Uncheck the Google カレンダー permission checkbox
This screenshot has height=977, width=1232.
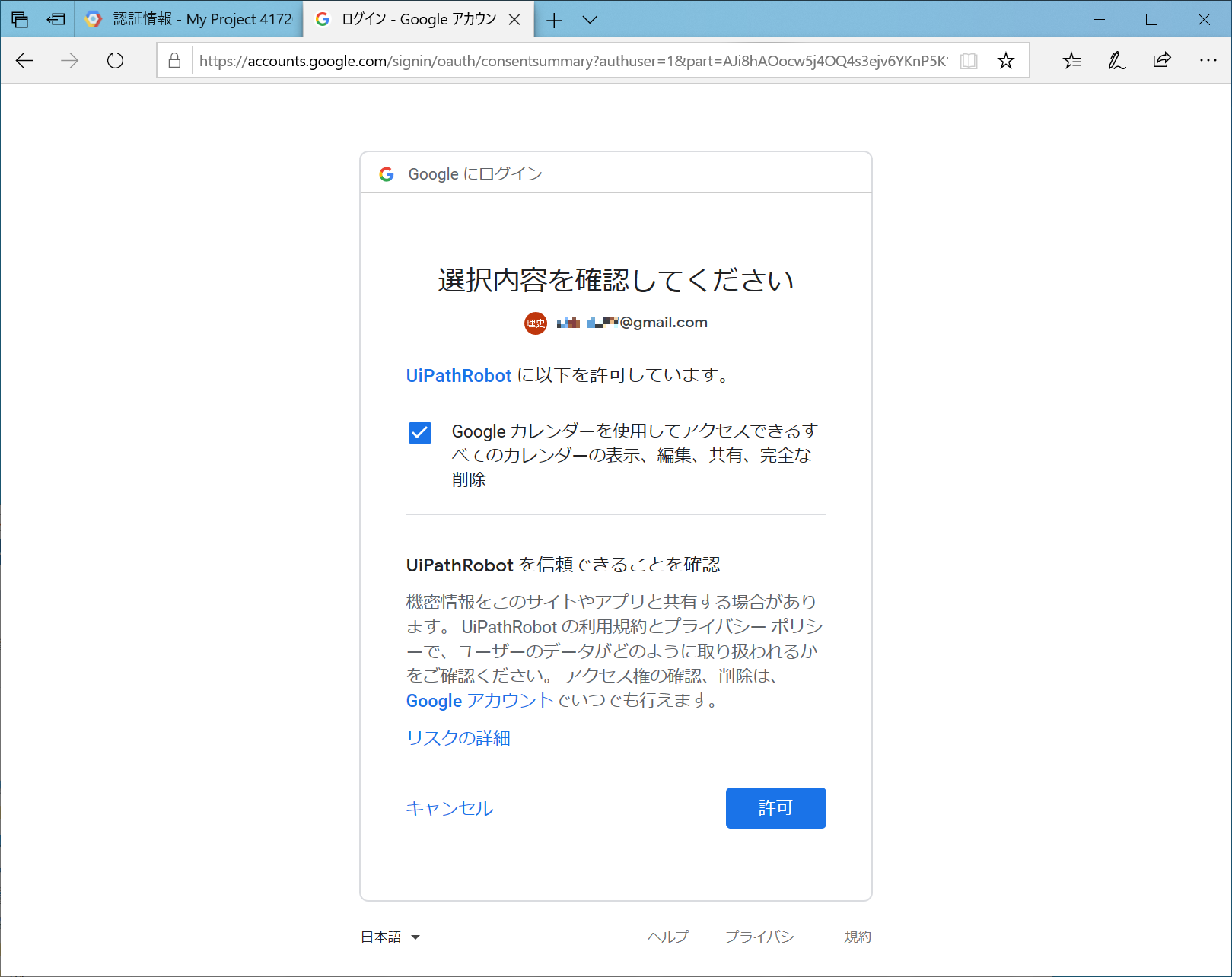point(420,432)
